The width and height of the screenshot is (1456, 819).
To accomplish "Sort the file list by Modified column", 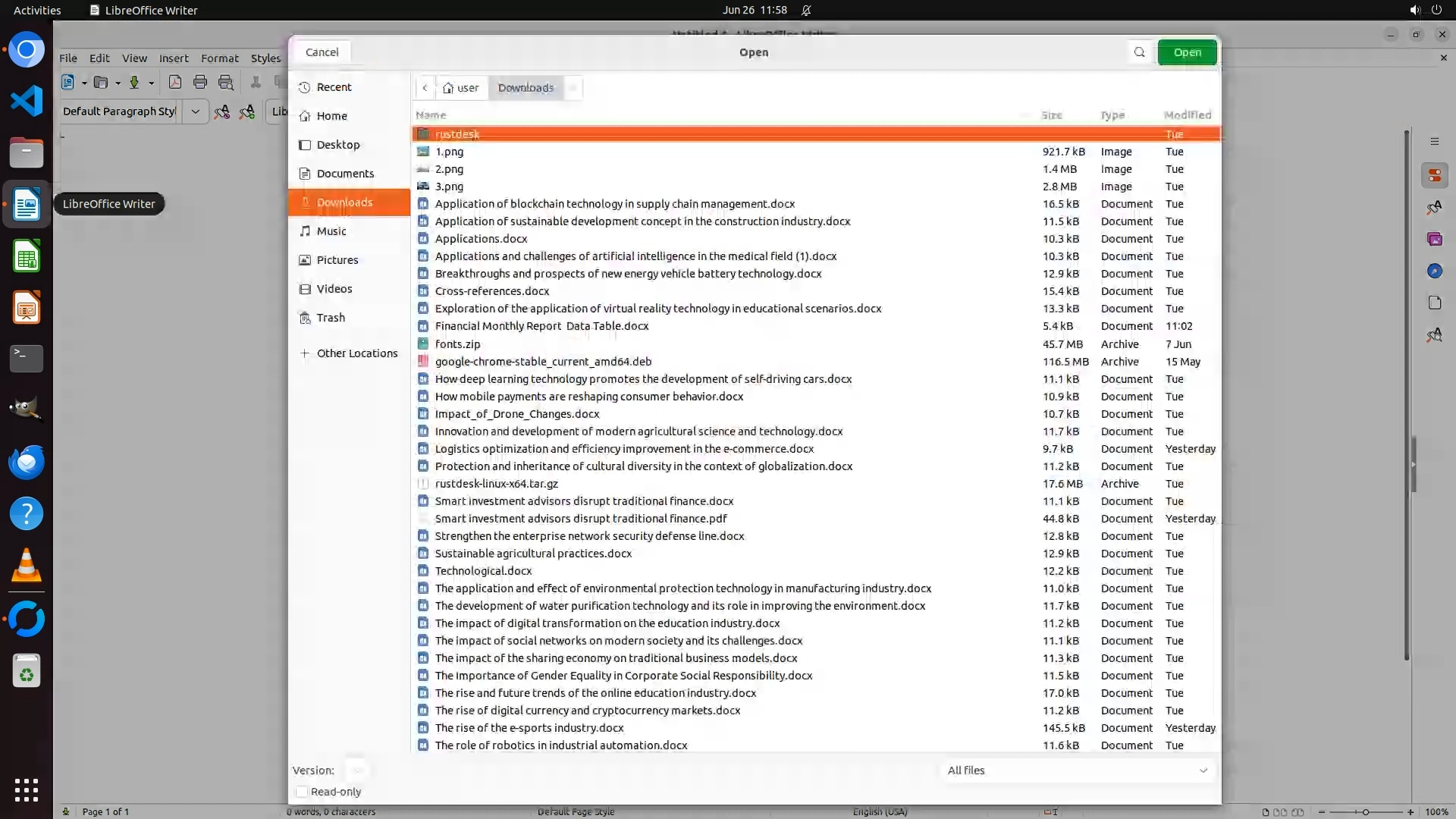I will [x=1187, y=115].
